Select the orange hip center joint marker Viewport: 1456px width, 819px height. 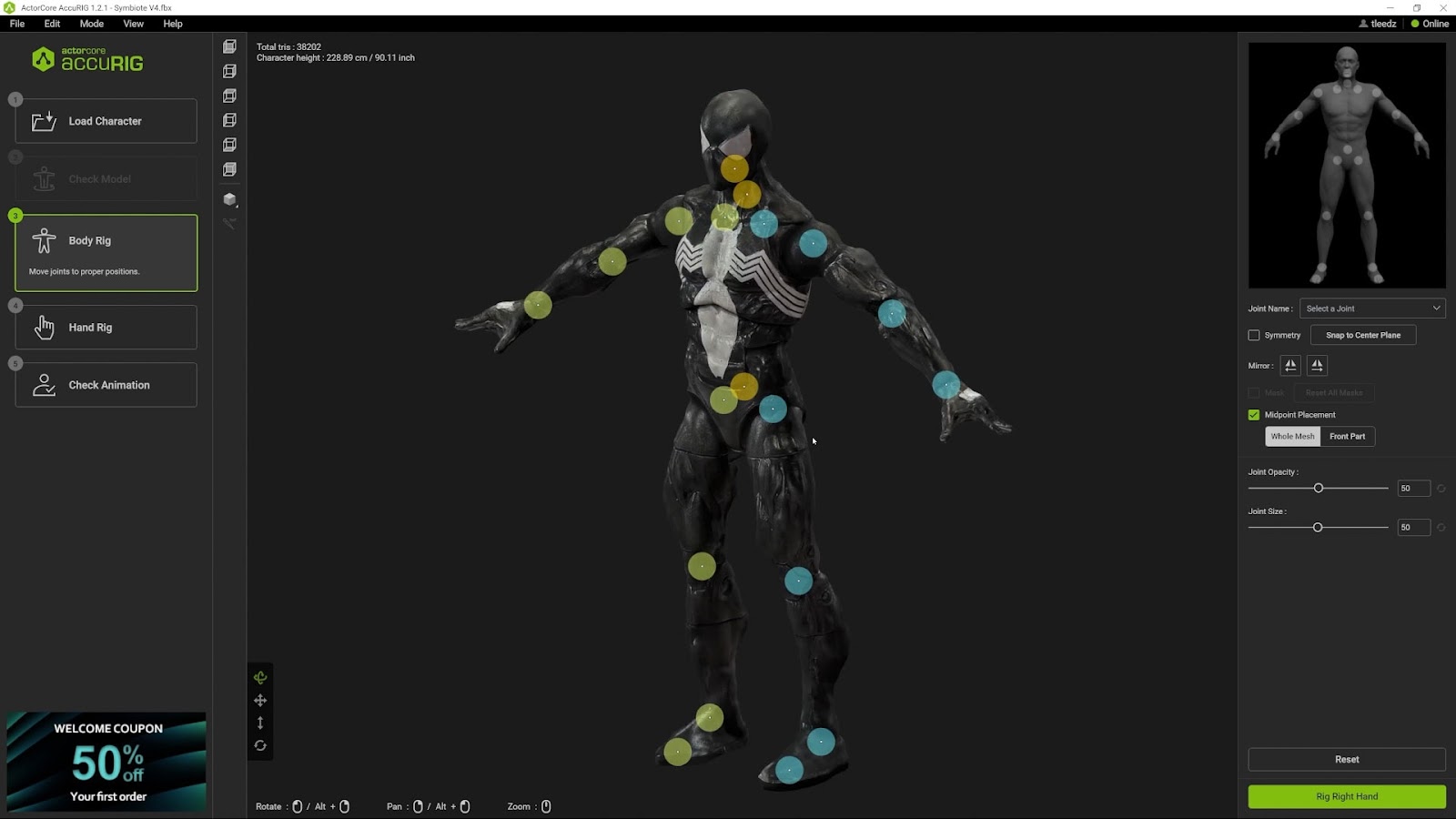pyautogui.click(x=744, y=387)
